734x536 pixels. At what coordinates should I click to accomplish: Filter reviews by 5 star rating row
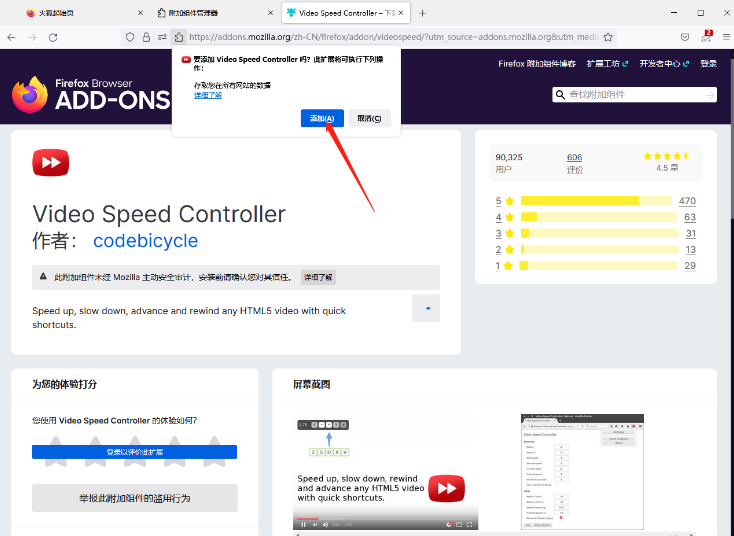click(x=596, y=201)
